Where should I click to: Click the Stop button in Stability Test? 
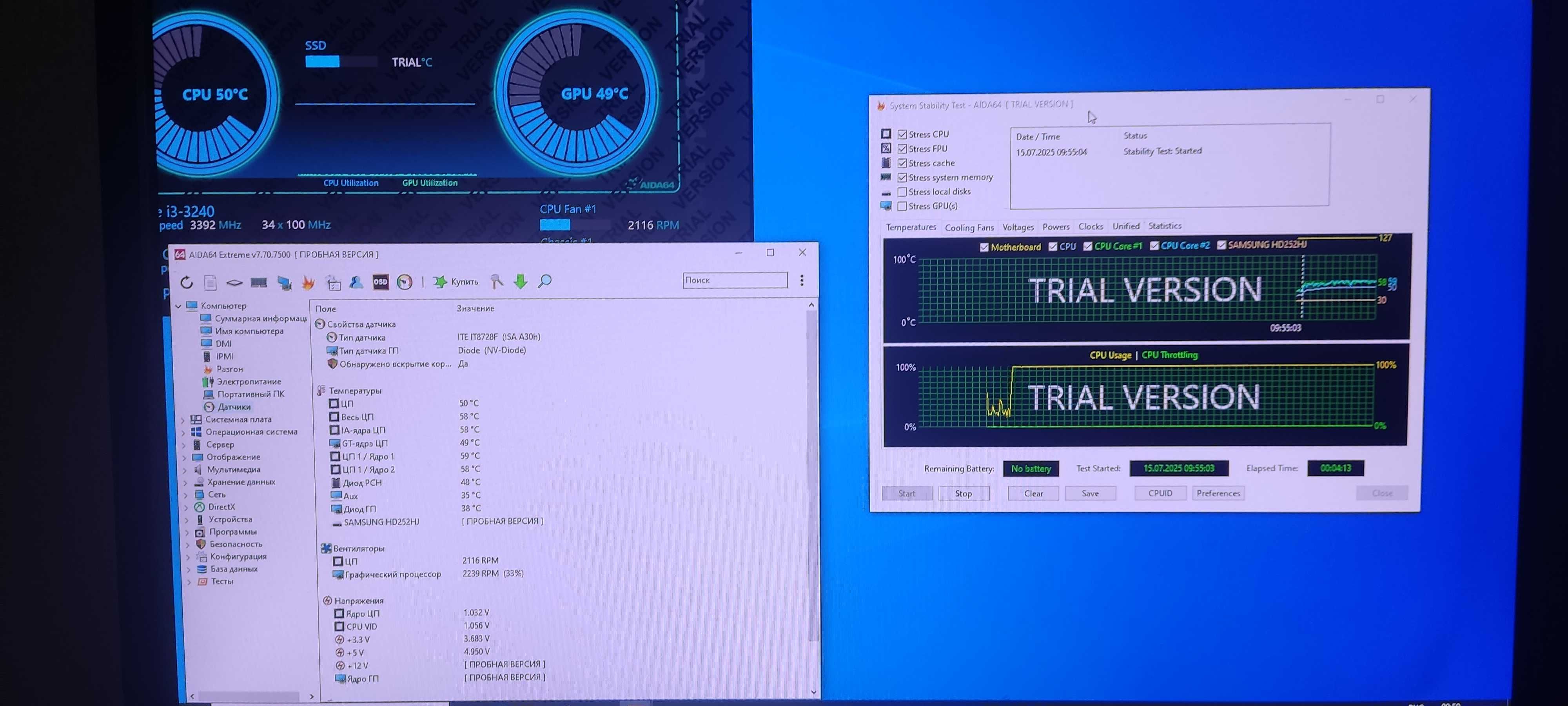[964, 493]
